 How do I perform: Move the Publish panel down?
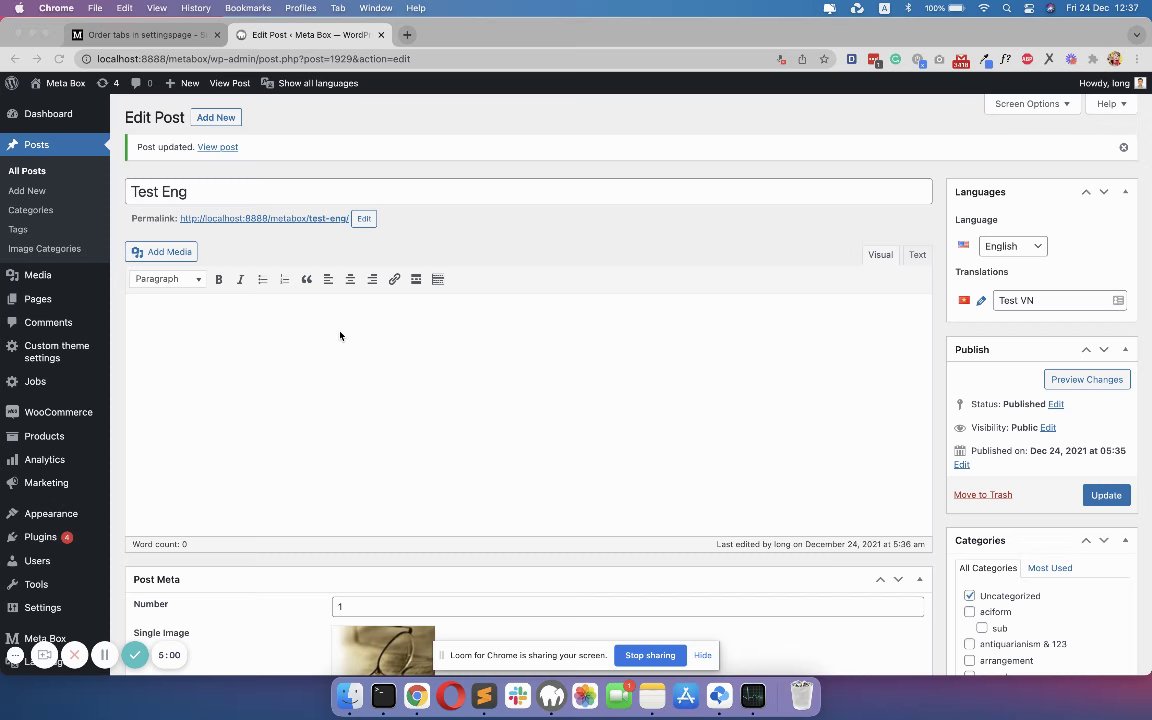1104,350
